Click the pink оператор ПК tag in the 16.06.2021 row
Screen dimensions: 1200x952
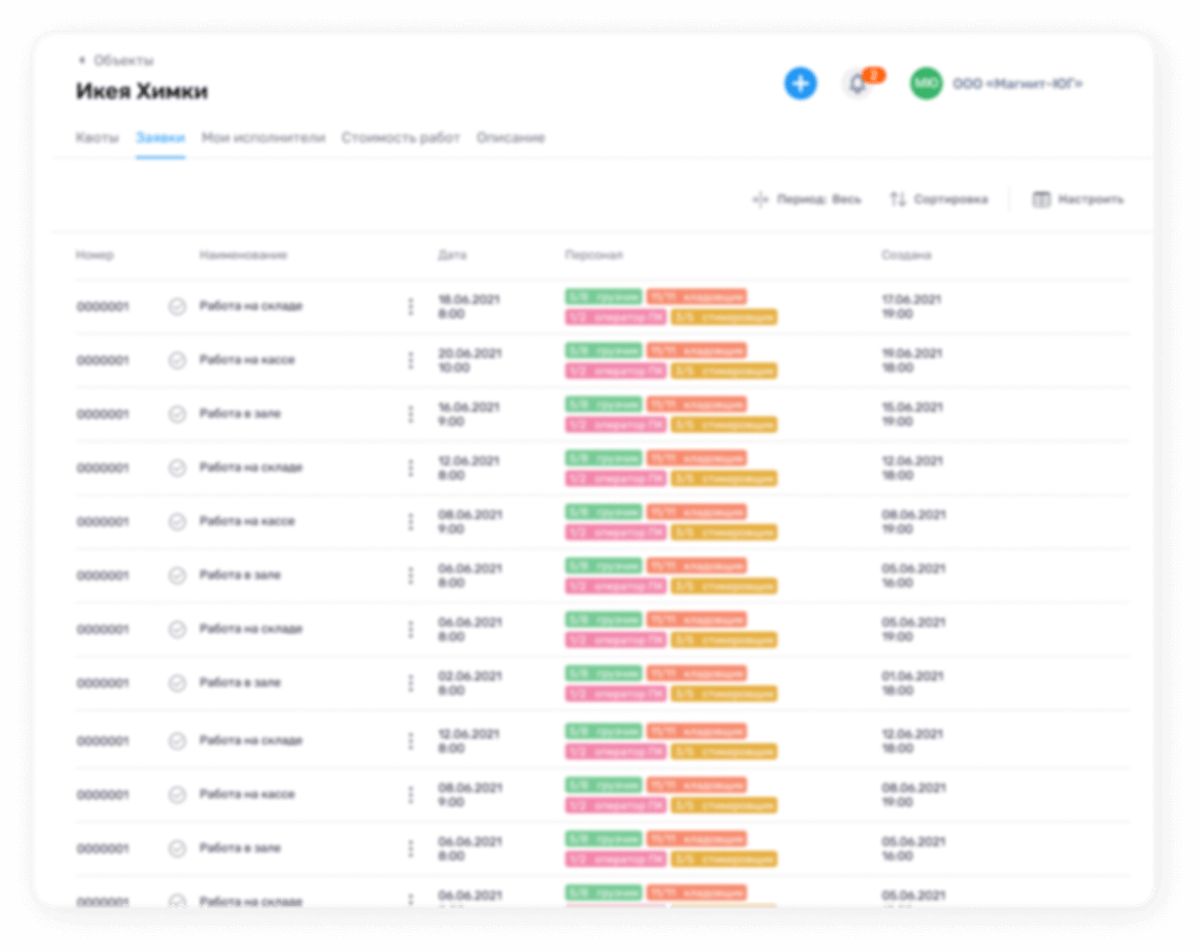tap(615, 425)
